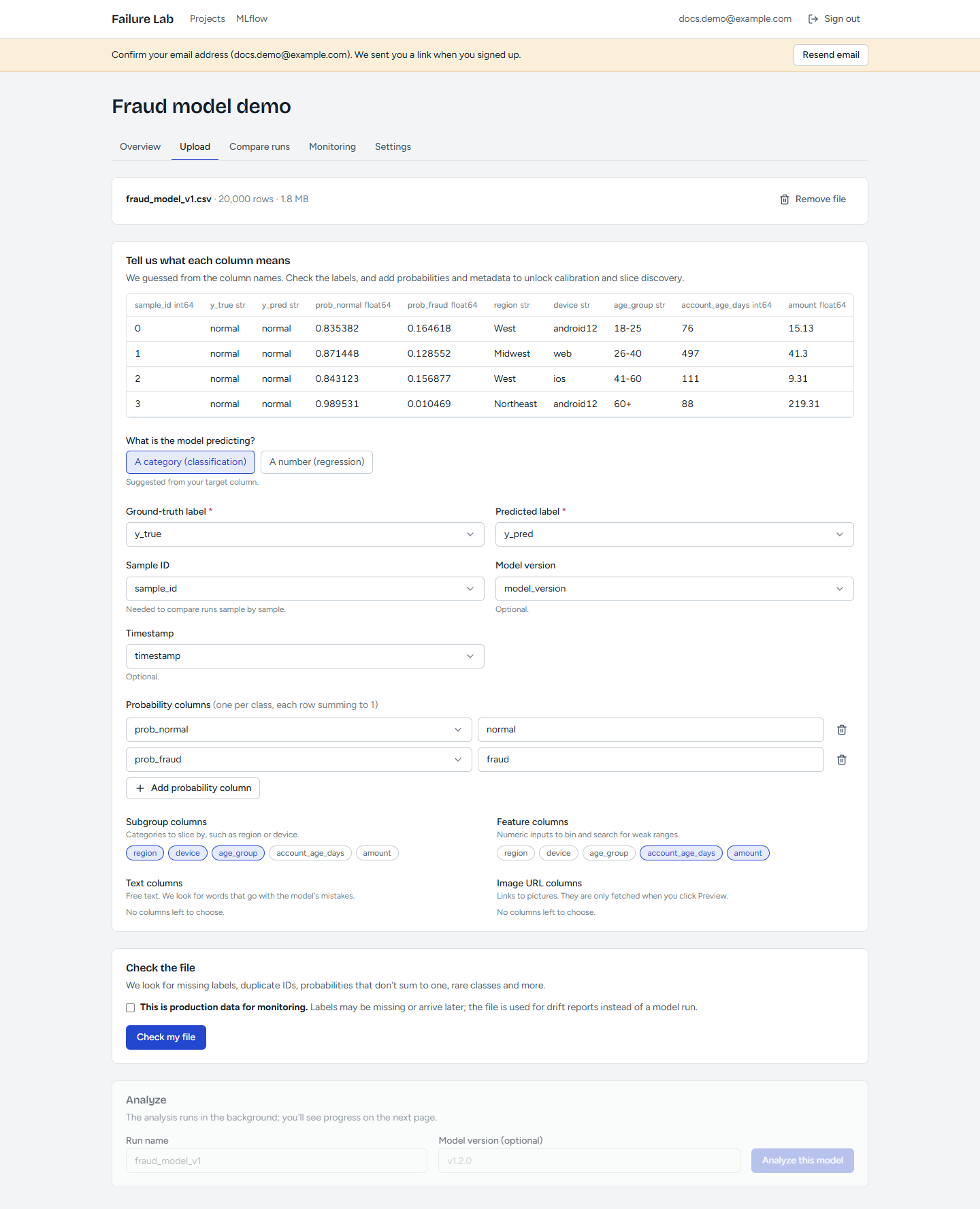Toggle account_age_days chip under Subgroup columns
Image resolution: width=980 pixels, height=1209 pixels.
310,854
